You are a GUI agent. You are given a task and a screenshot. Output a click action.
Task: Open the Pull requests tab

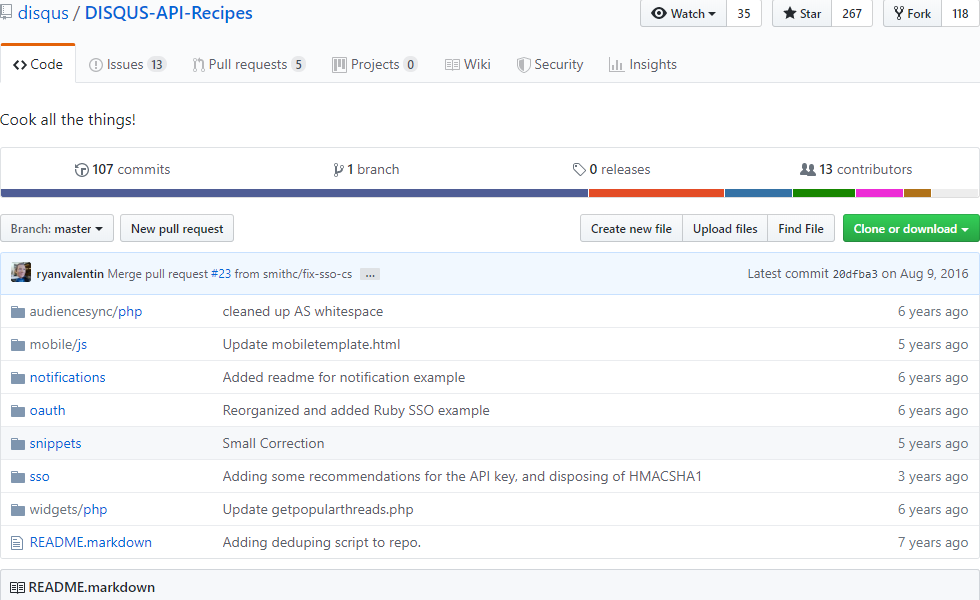tap(249, 64)
